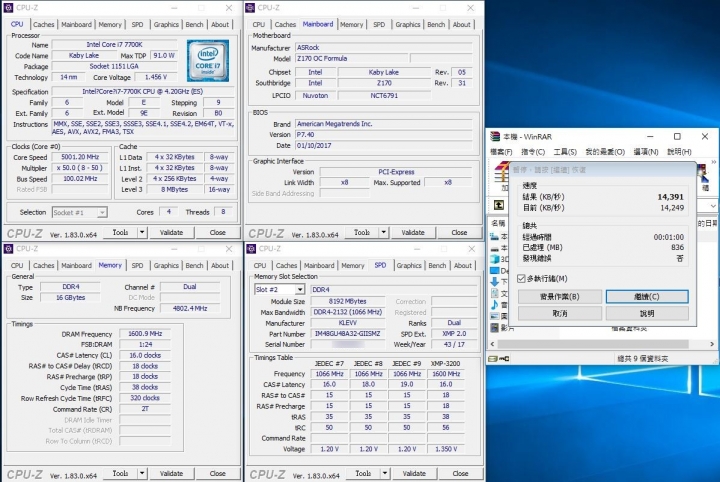Open the Socket #1 selection dropdown
The image size is (720, 482).
79,212
